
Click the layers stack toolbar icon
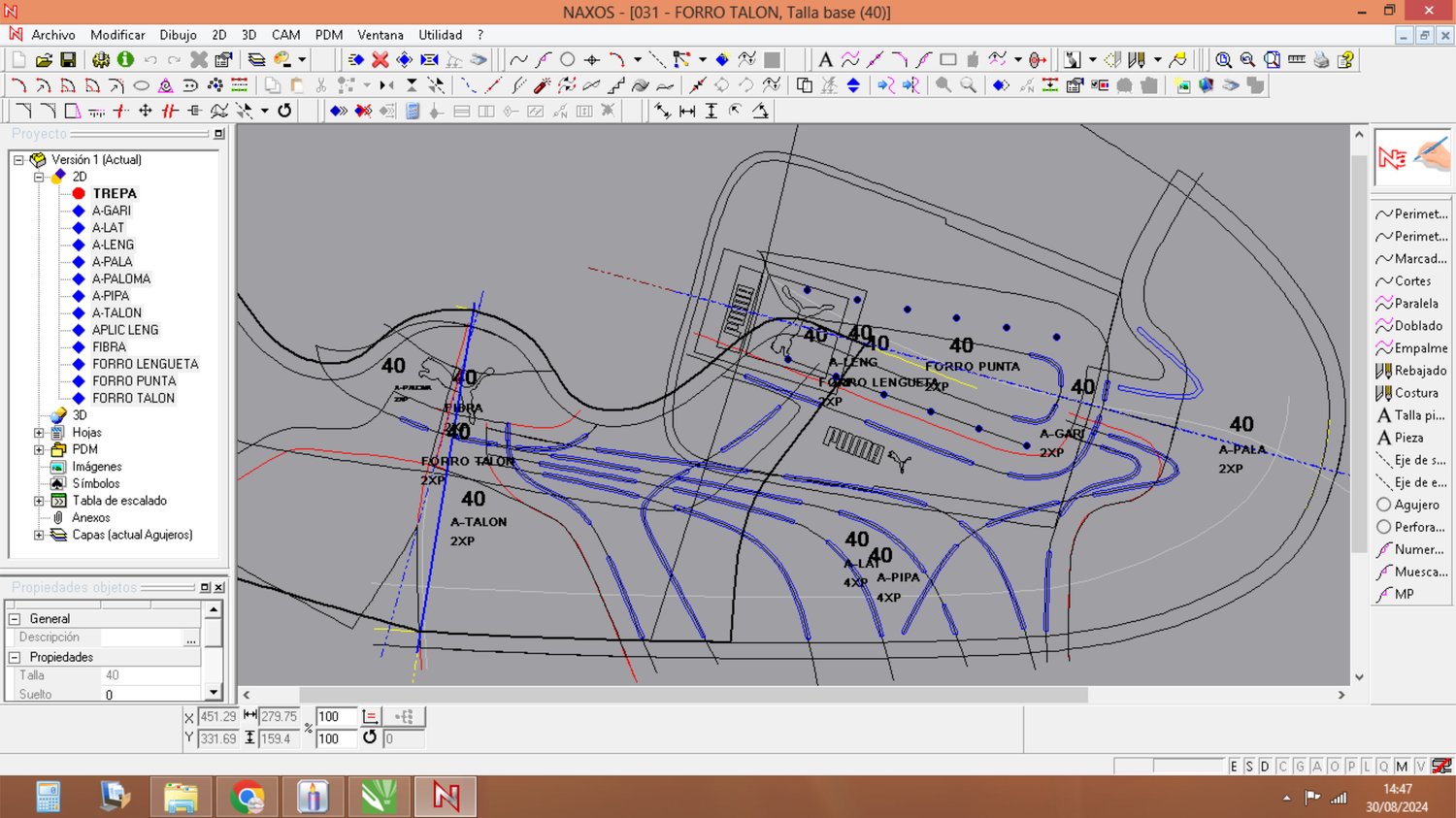[256, 60]
